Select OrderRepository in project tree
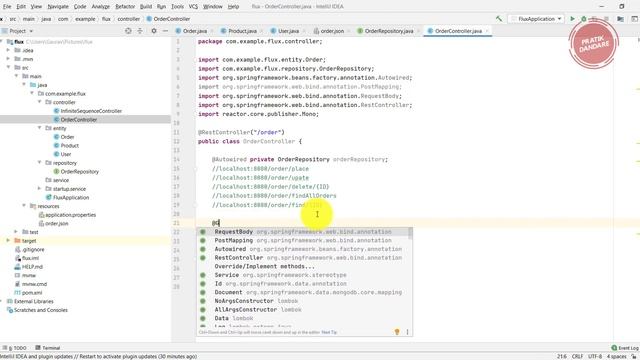Image resolution: width=640 pixels, height=360 pixels. [80, 171]
